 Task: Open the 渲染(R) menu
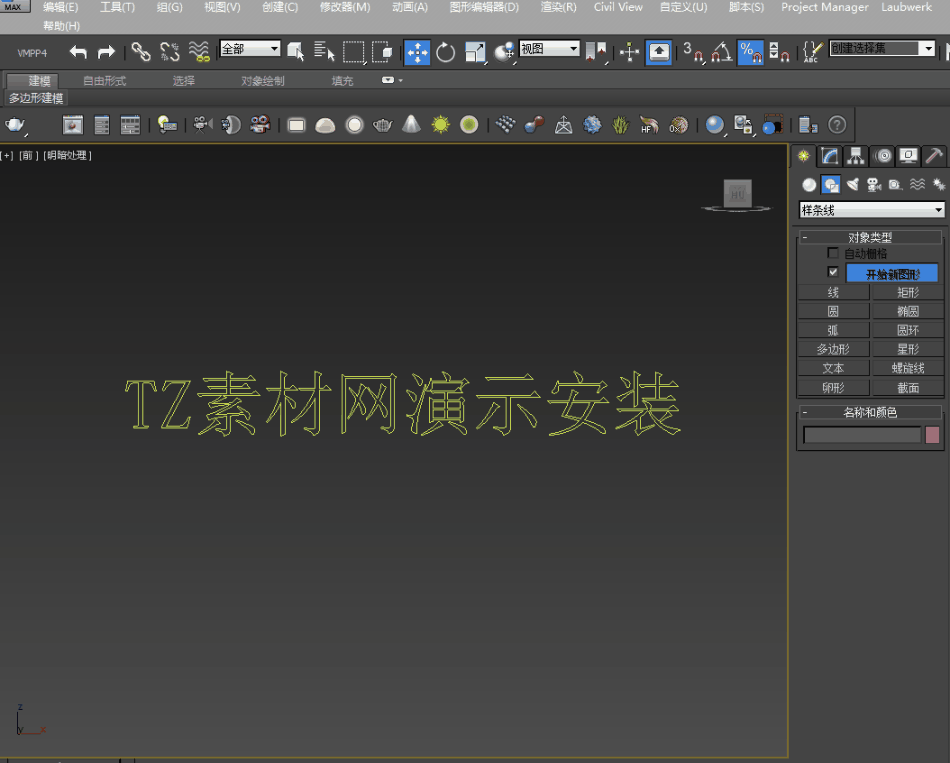tap(558, 7)
